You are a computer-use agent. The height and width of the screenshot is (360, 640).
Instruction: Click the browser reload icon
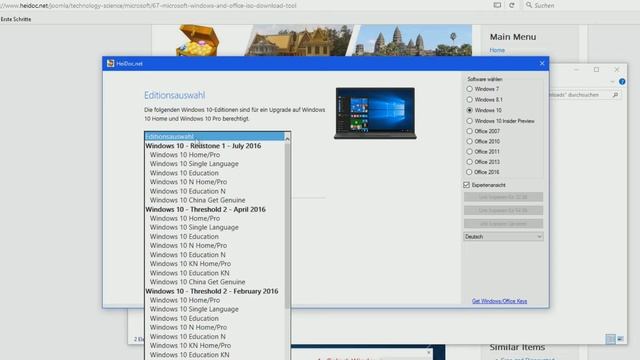click(511, 5)
